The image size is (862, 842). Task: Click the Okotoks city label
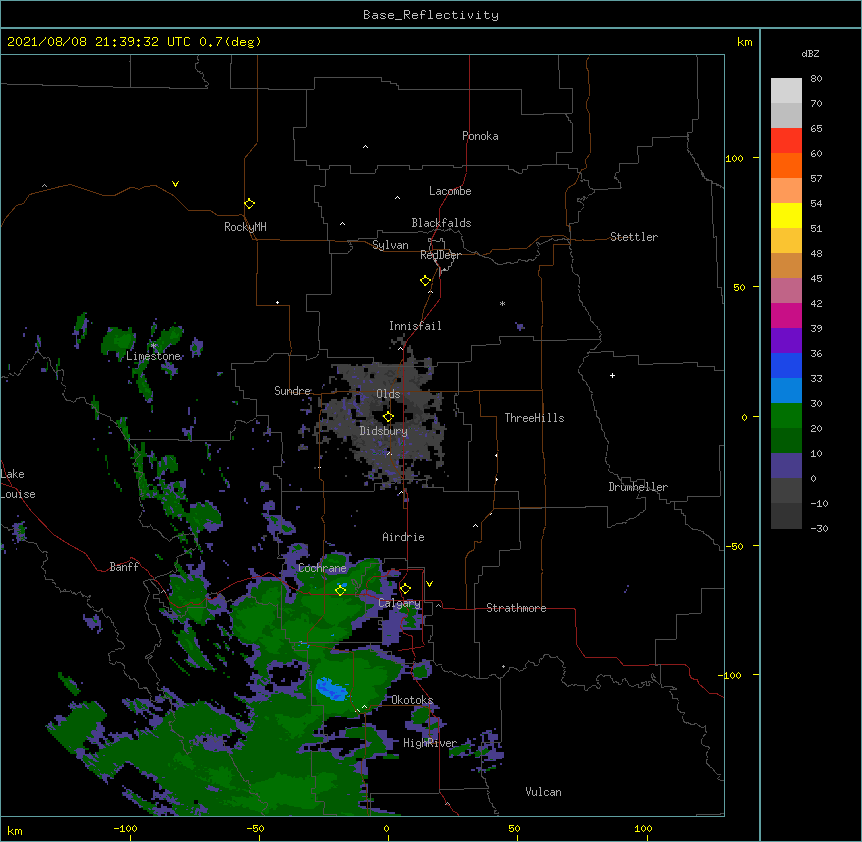(x=412, y=700)
